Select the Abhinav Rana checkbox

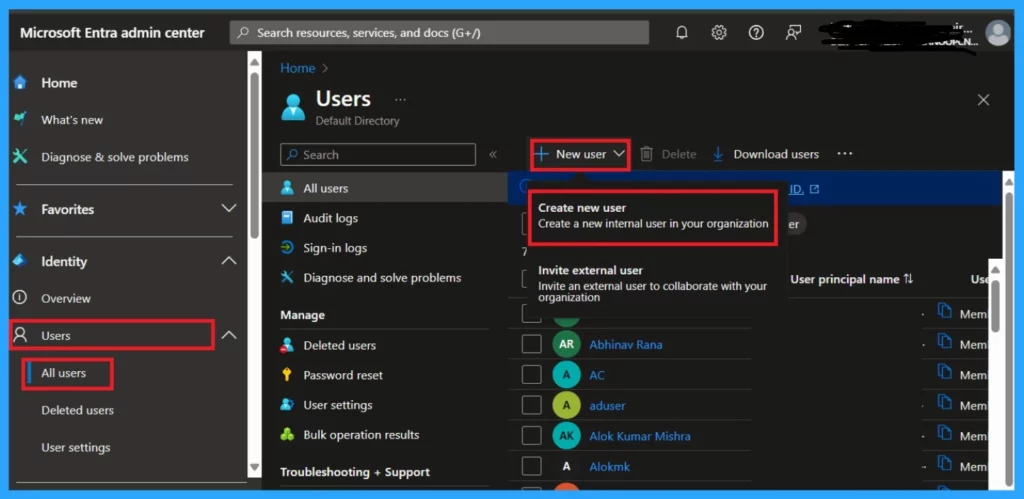(x=532, y=344)
